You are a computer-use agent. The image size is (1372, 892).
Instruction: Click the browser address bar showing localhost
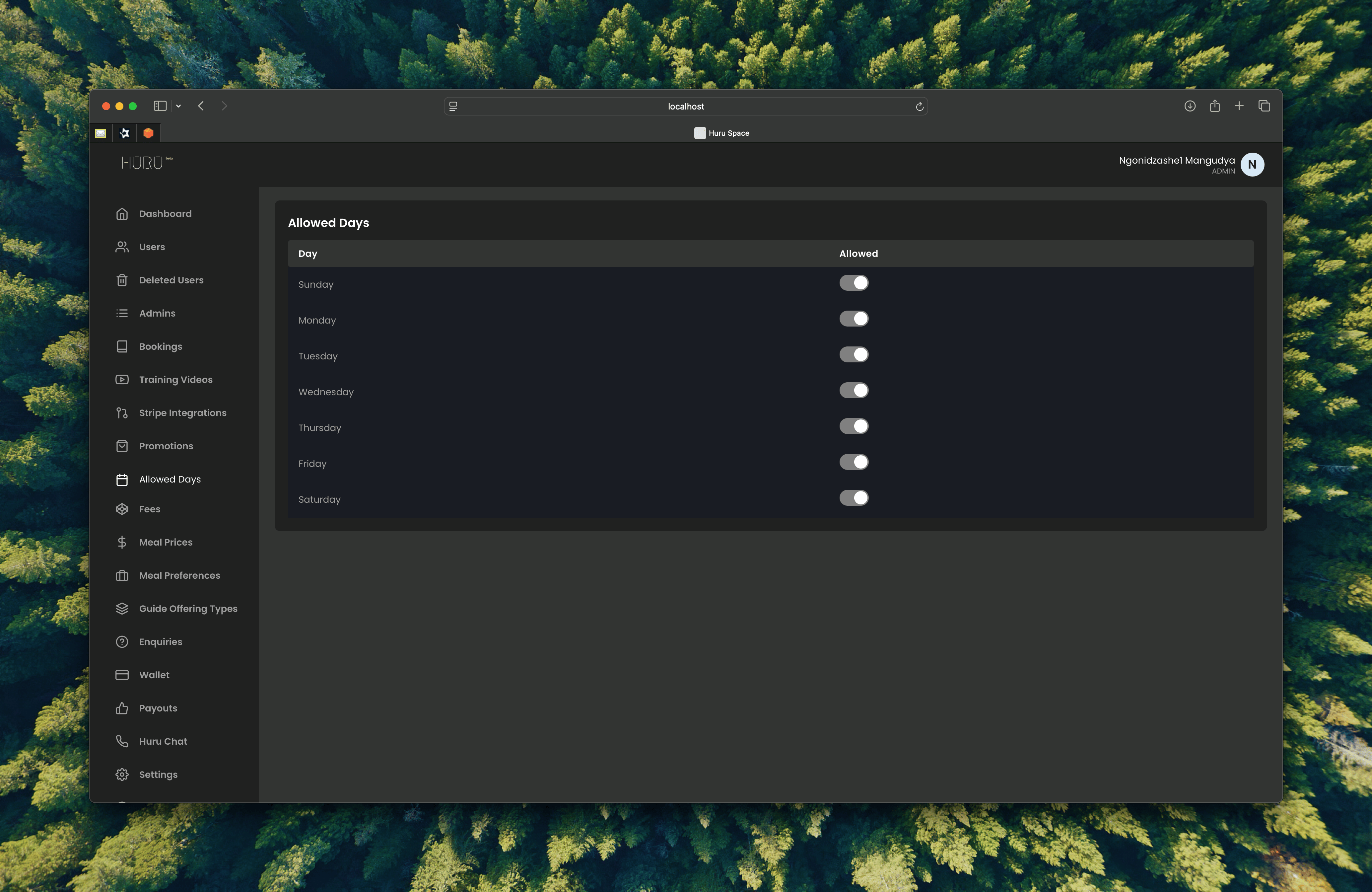685,106
